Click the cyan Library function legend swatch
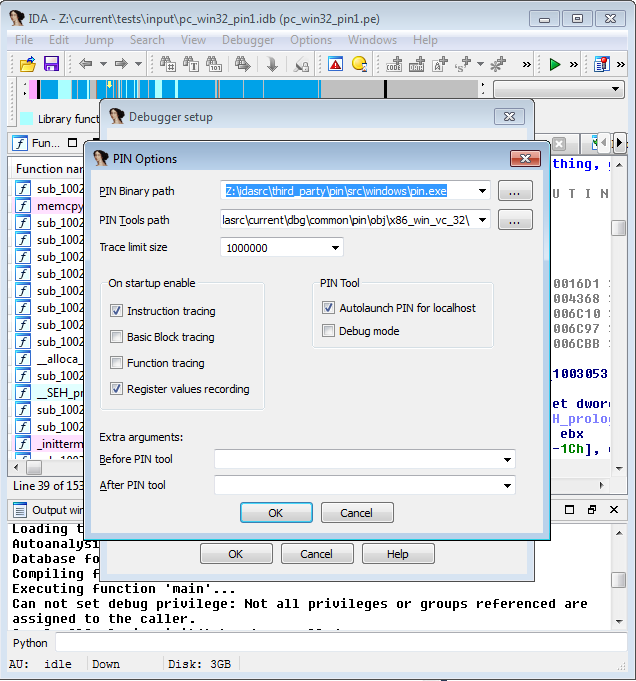 pyautogui.click(x=26, y=119)
